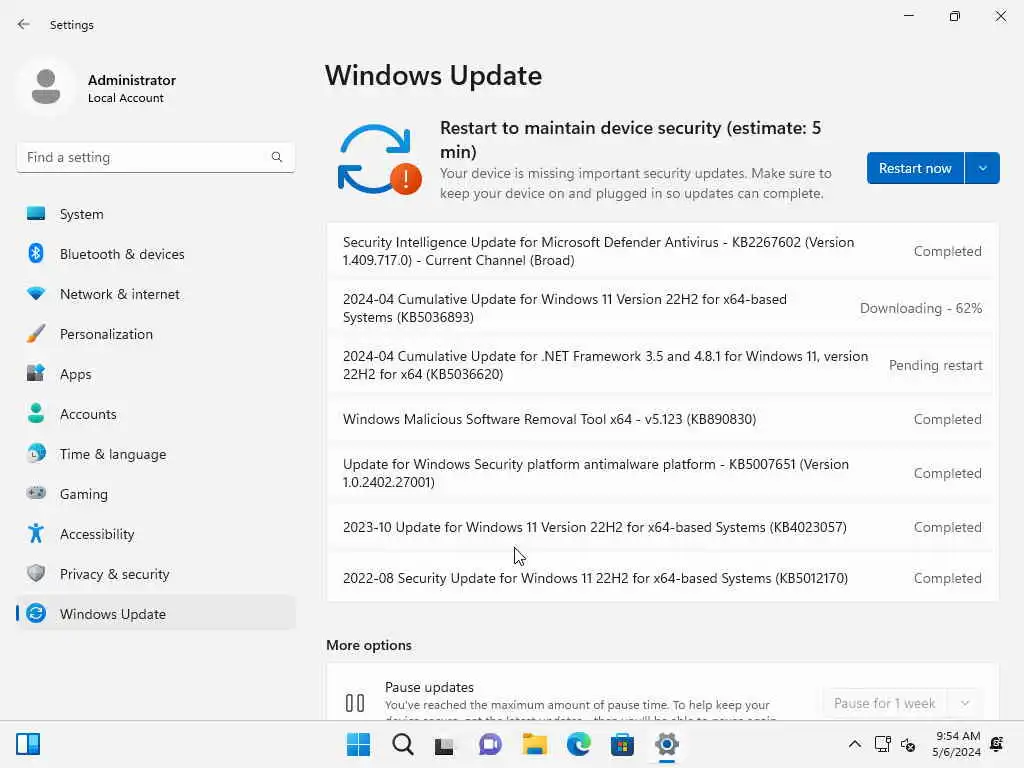This screenshot has width=1024, height=768.
Task: Click the Administrator profile avatar
Action: click(x=46, y=87)
